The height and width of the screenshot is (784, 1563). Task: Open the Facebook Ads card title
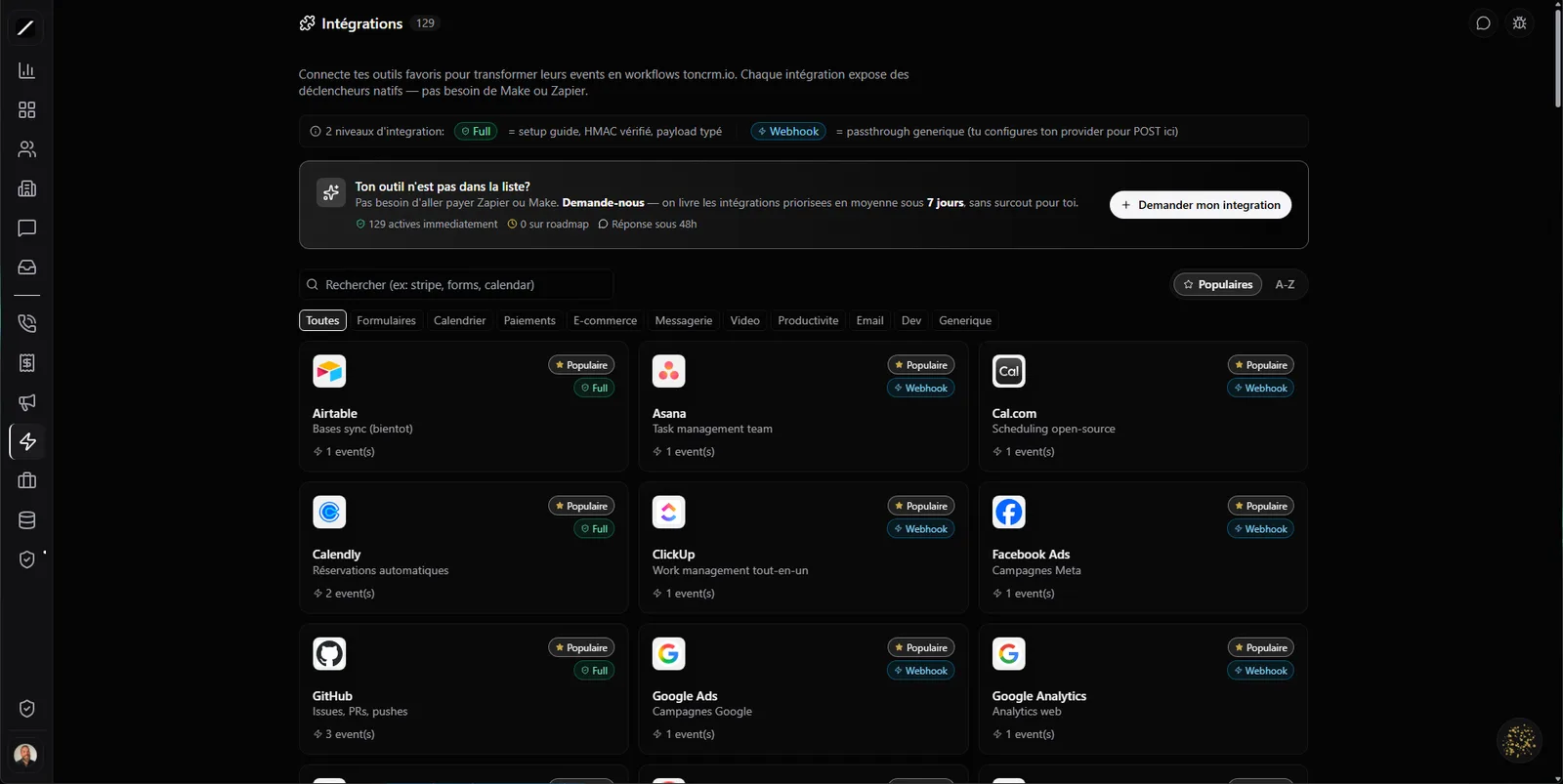click(x=1031, y=554)
